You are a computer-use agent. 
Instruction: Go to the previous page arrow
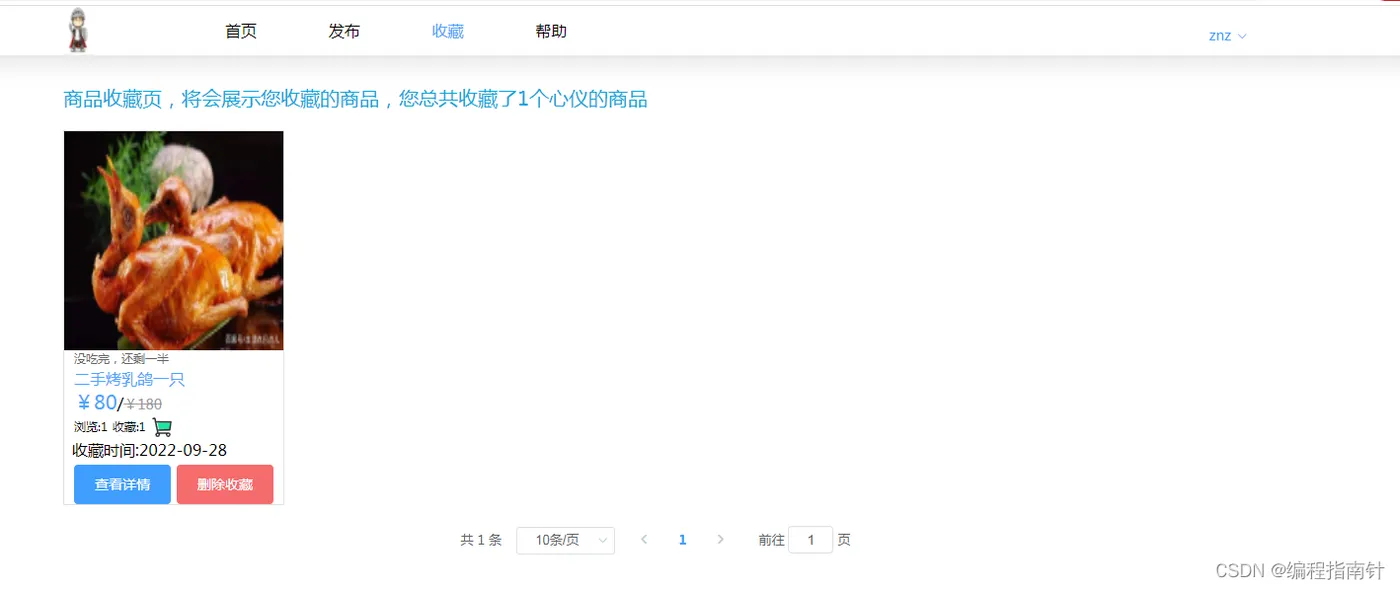644,540
